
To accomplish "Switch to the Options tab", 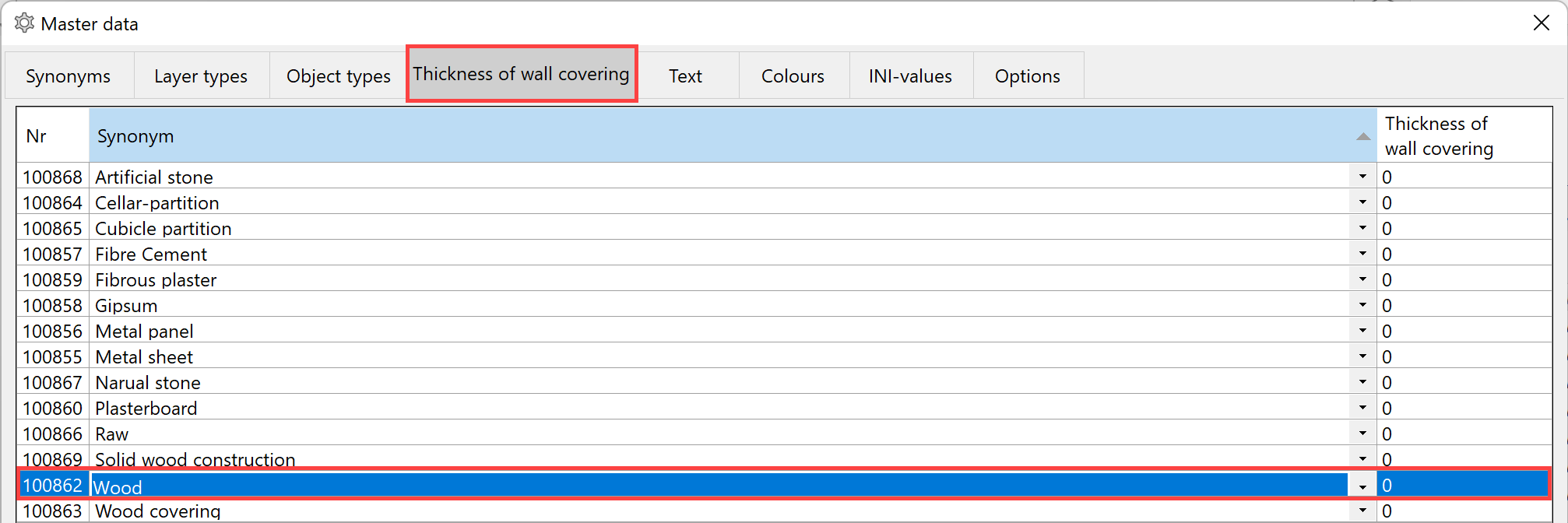I will pyautogui.click(x=1028, y=76).
